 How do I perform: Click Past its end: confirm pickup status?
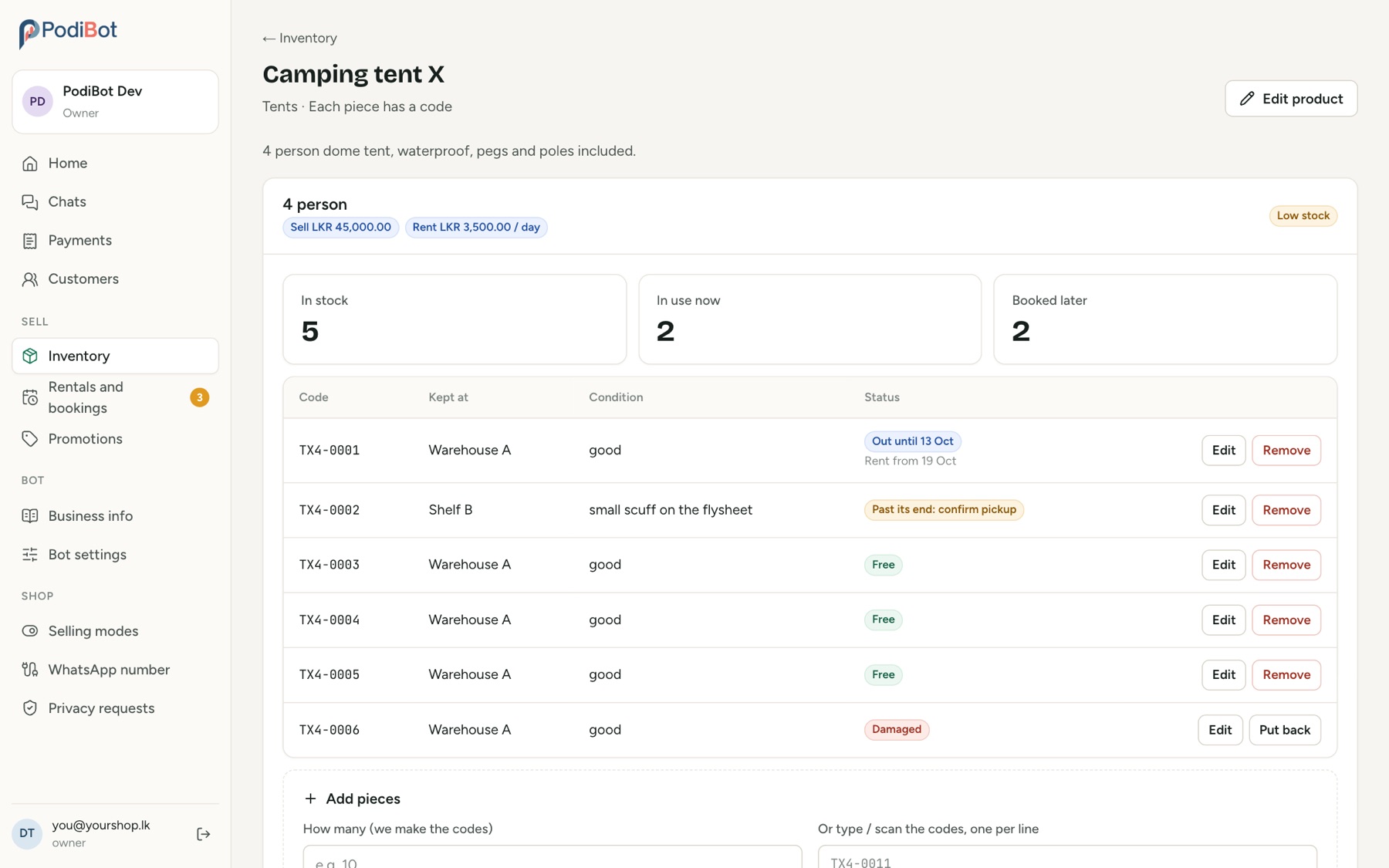pyautogui.click(x=944, y=509)
